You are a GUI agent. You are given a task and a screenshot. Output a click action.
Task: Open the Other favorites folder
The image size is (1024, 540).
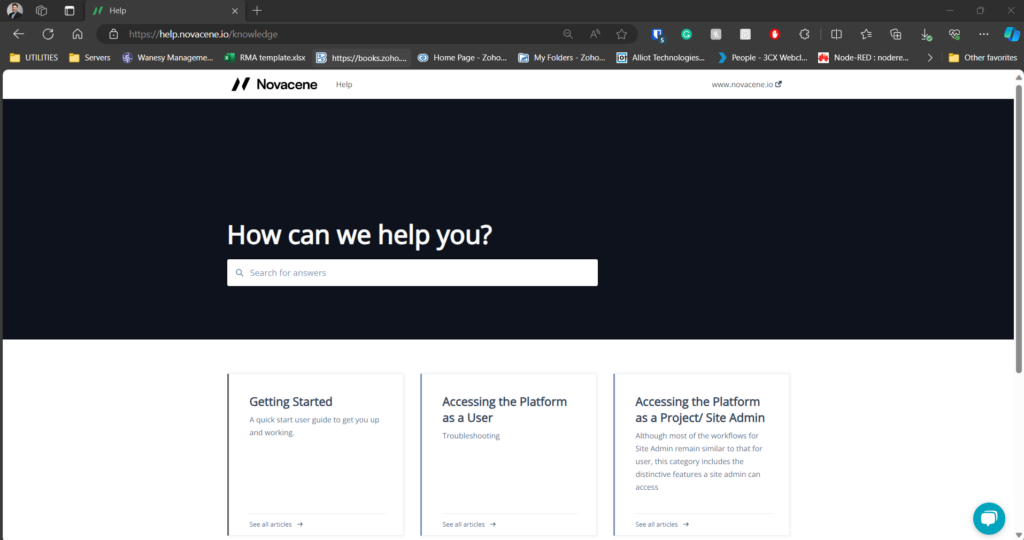coord(982,58)
